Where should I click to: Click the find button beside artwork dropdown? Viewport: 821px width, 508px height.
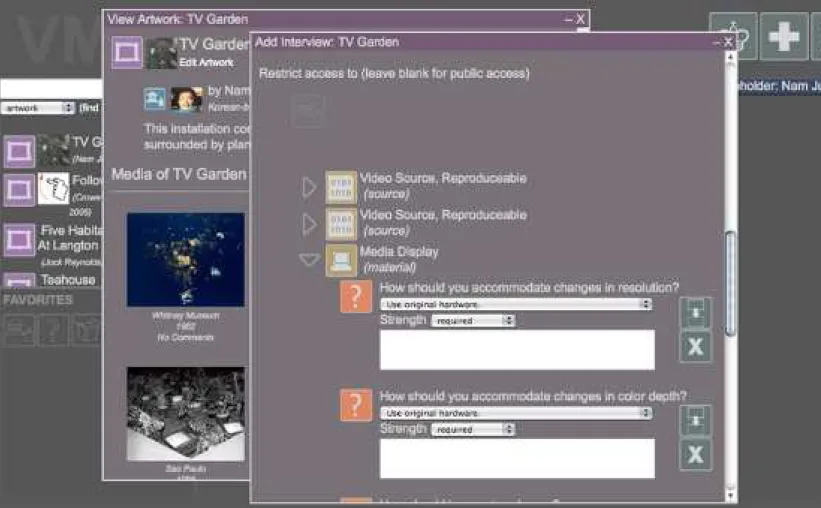click(x=89, y=108)
